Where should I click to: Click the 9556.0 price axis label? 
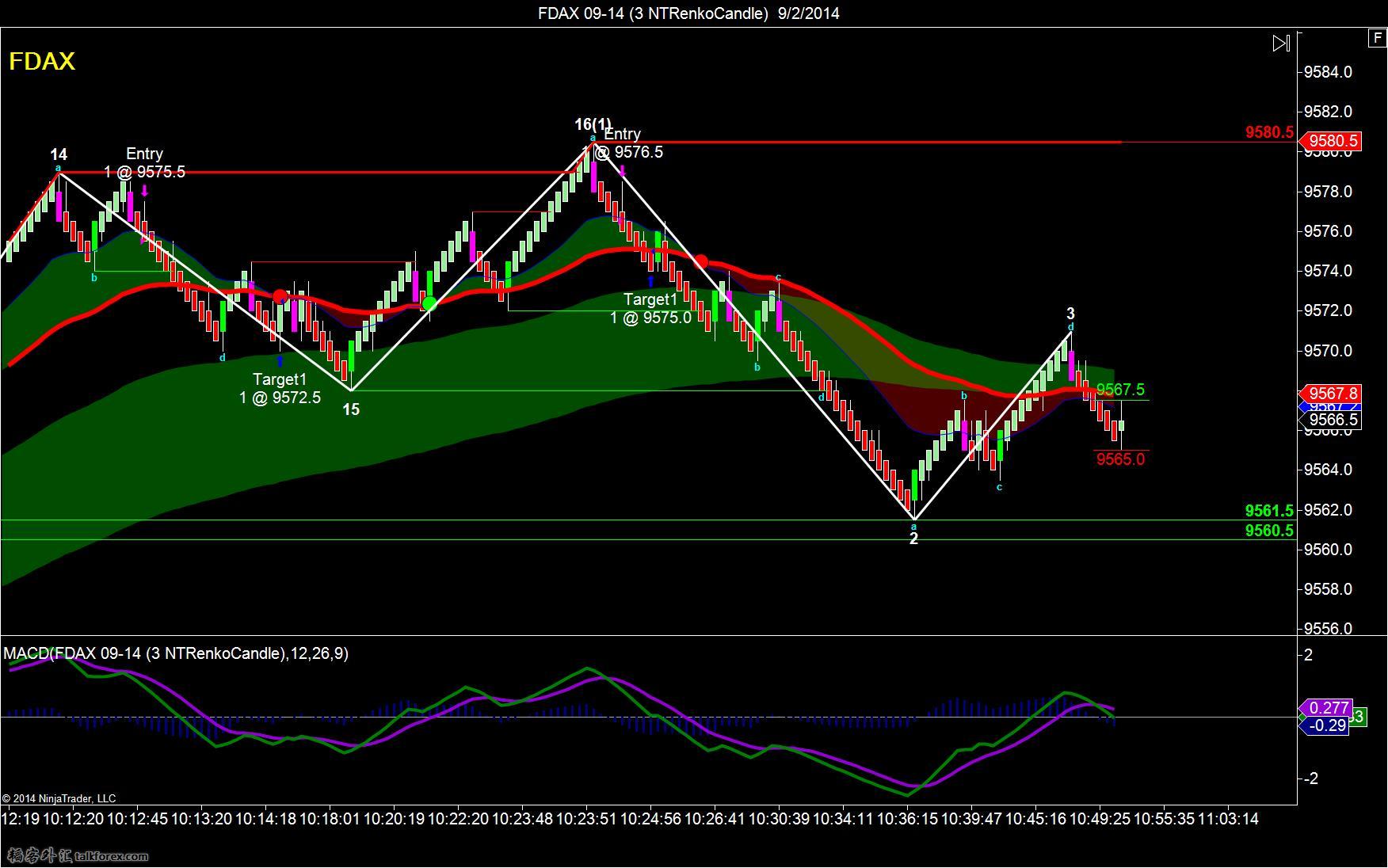pyautogui.click(x=1328, y=629)
